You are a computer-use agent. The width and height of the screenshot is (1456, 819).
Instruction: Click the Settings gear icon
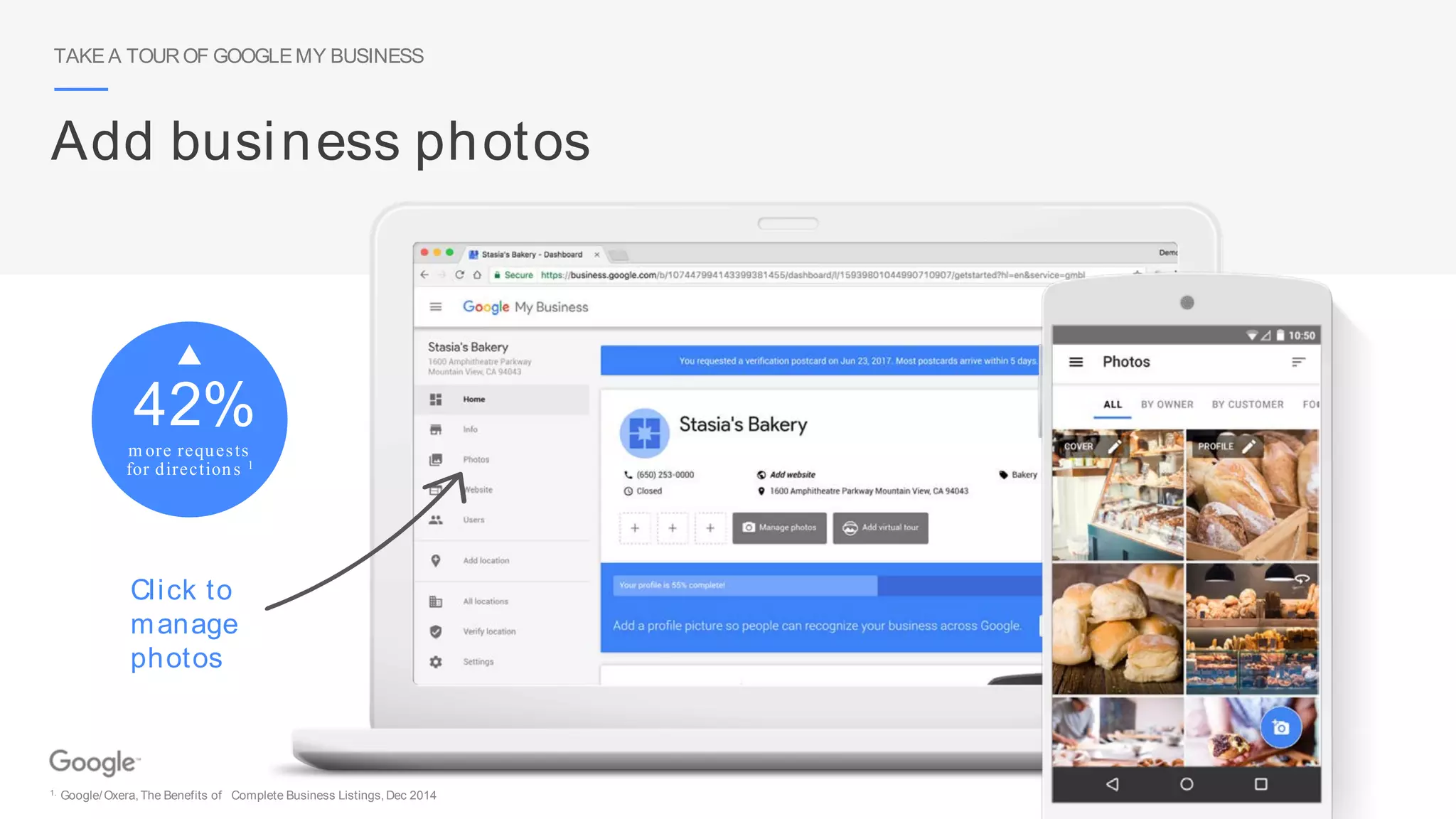point(436,662)
